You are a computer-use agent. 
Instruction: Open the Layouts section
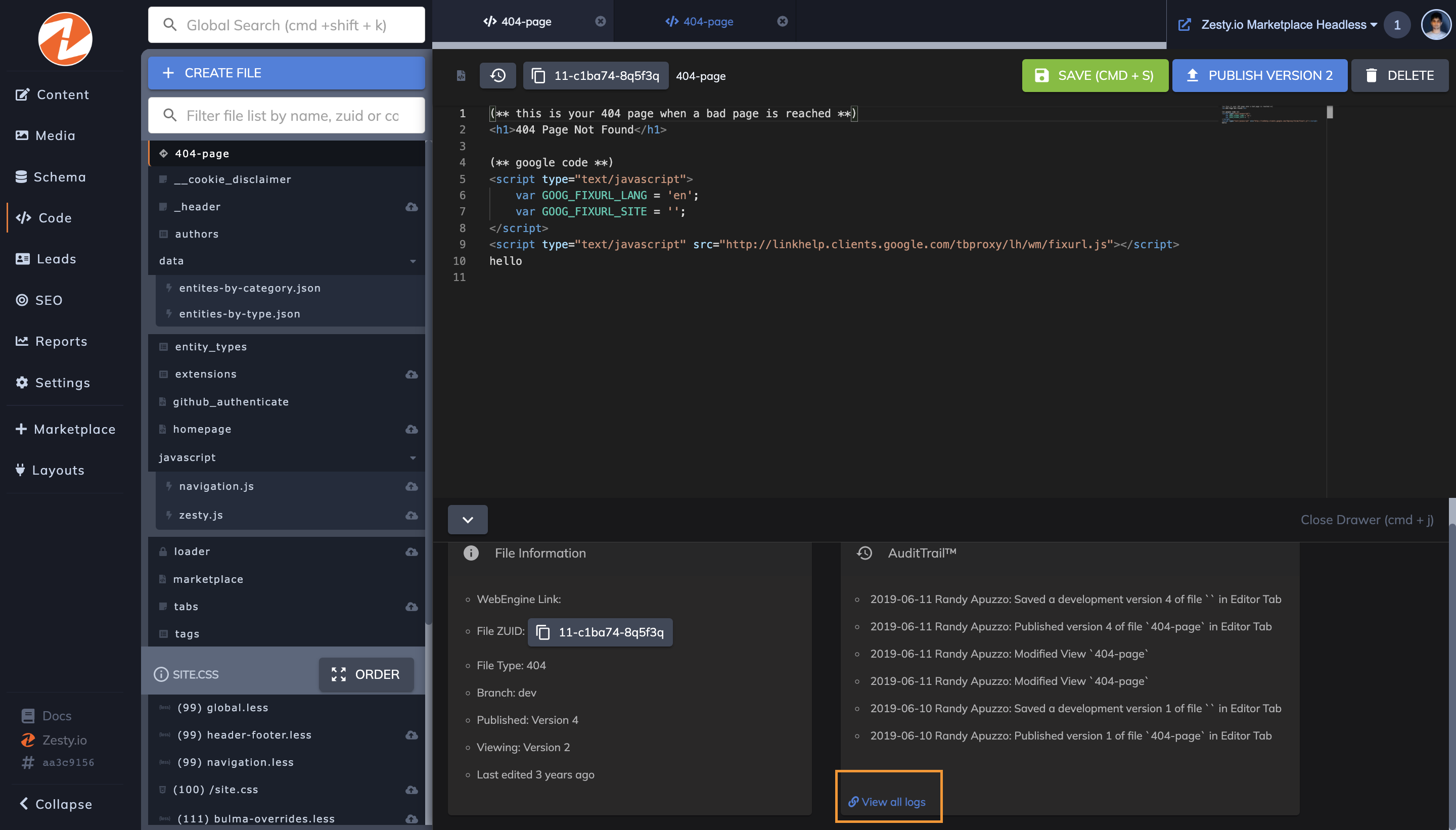(x=50, y=470)
